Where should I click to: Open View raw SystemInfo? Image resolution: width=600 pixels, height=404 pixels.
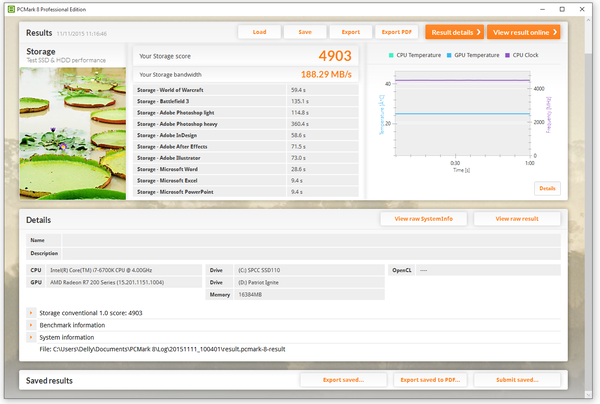click(424, 219)
